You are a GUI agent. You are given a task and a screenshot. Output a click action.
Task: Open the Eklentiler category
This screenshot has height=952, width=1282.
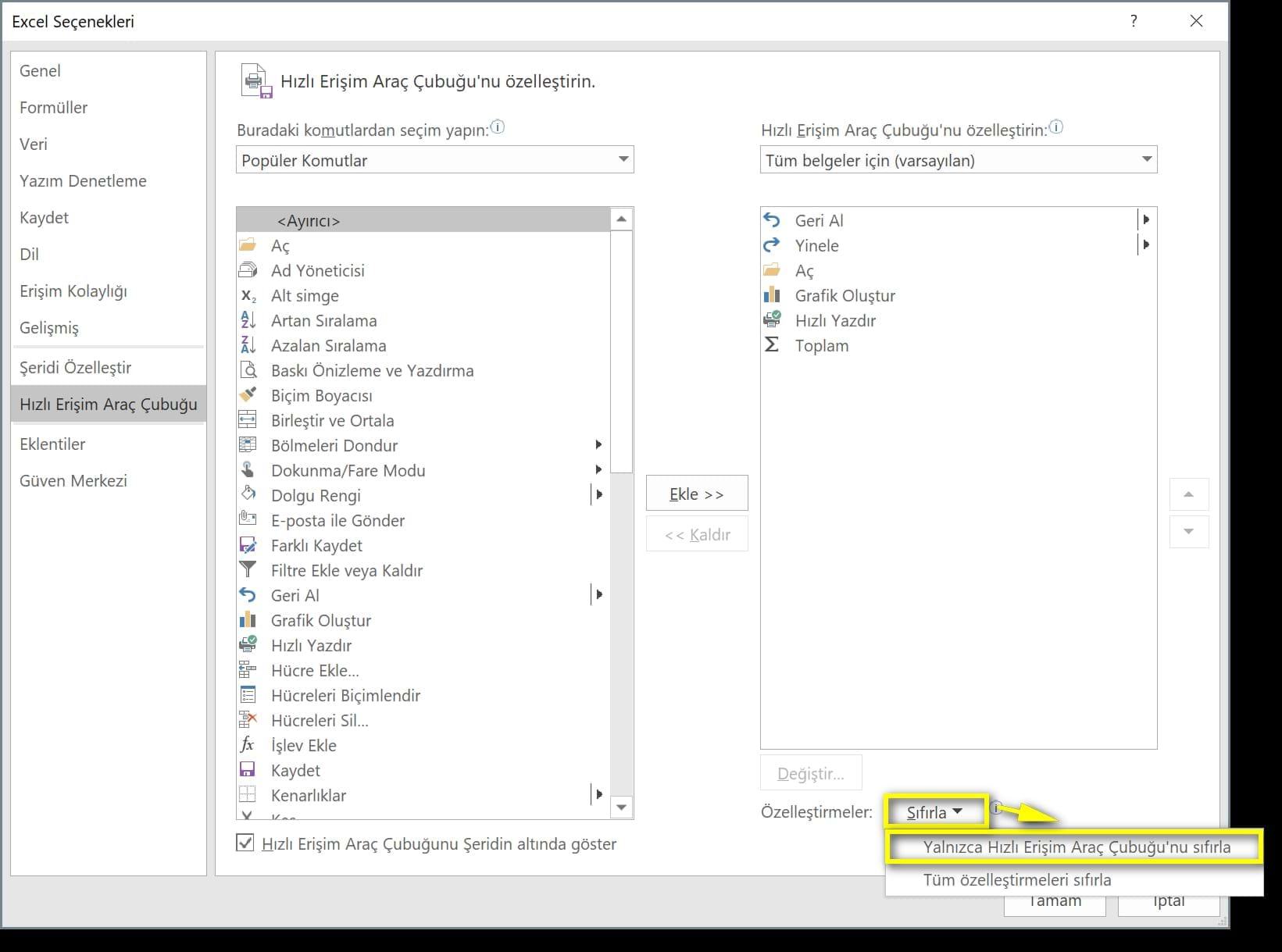109,444
